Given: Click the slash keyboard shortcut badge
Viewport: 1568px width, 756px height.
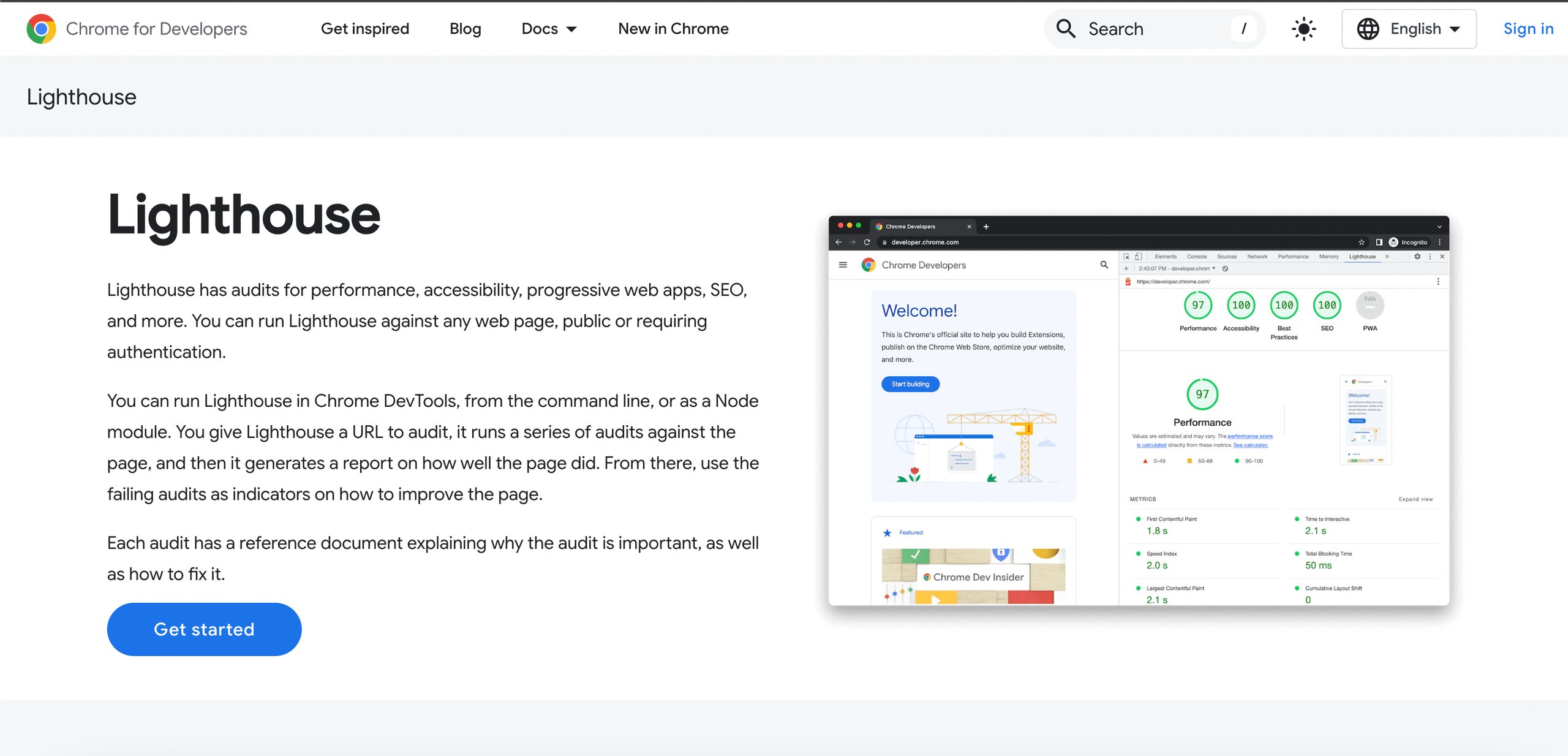Looking at the screenshot, I should 1243,29.
